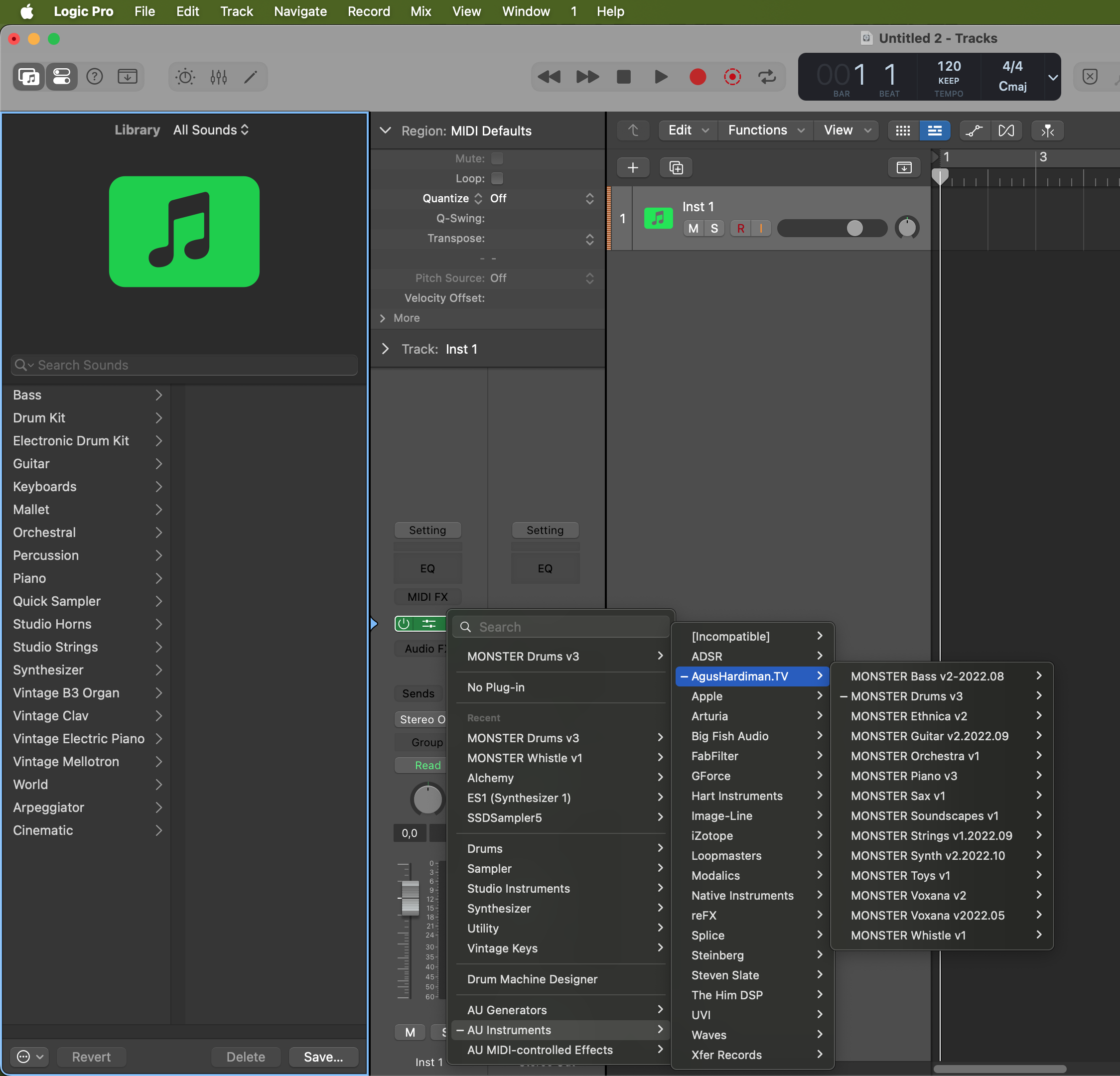Screen dimensions: 1120x1076
Task: Toggle Cycle mode loop button
Action: coord(767,77)
